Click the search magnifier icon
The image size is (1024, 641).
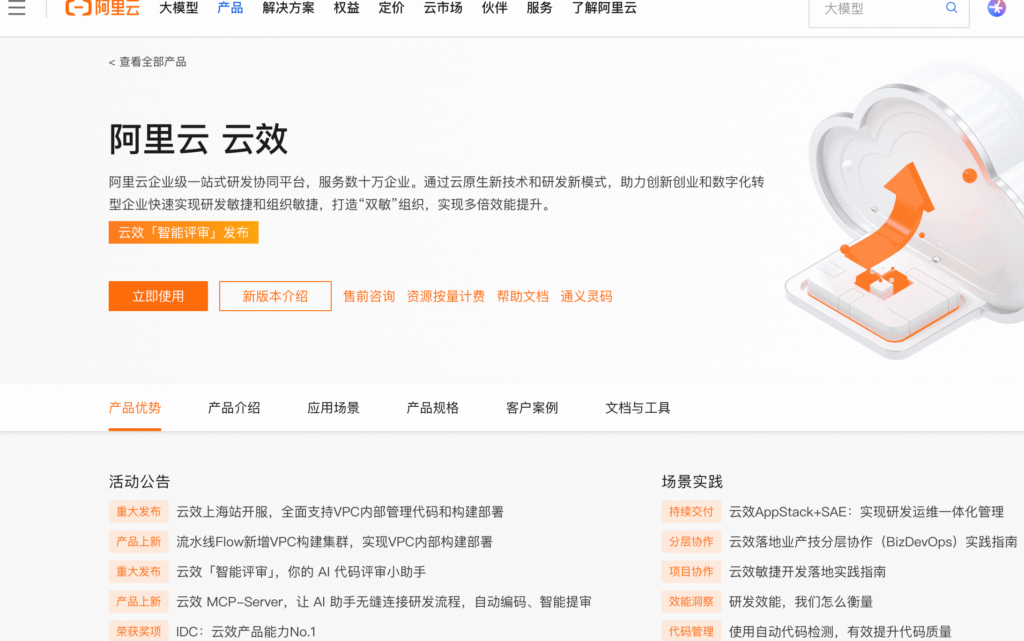(952, 8)
